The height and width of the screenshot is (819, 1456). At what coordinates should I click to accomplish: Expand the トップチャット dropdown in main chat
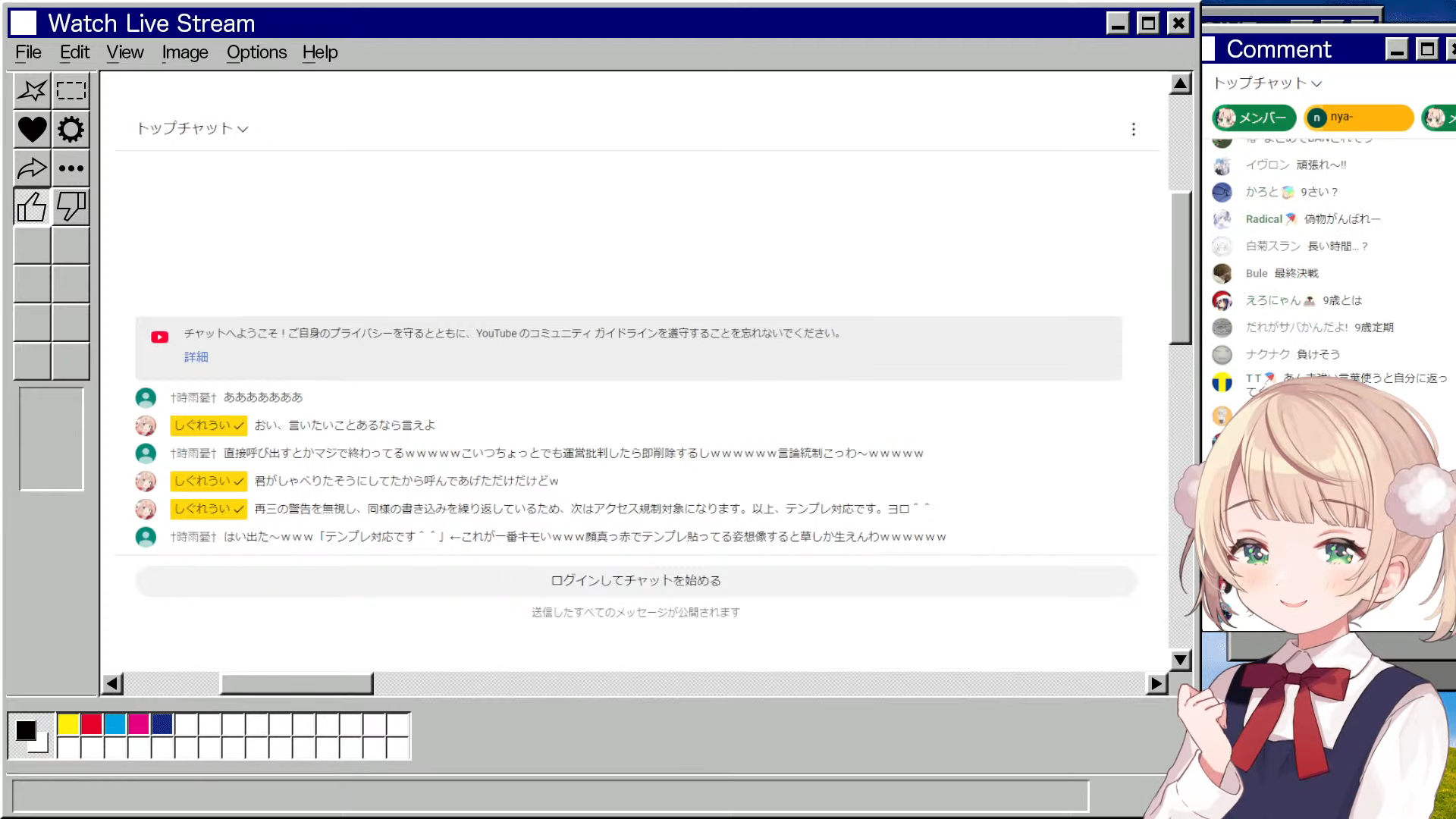(193, 129)
